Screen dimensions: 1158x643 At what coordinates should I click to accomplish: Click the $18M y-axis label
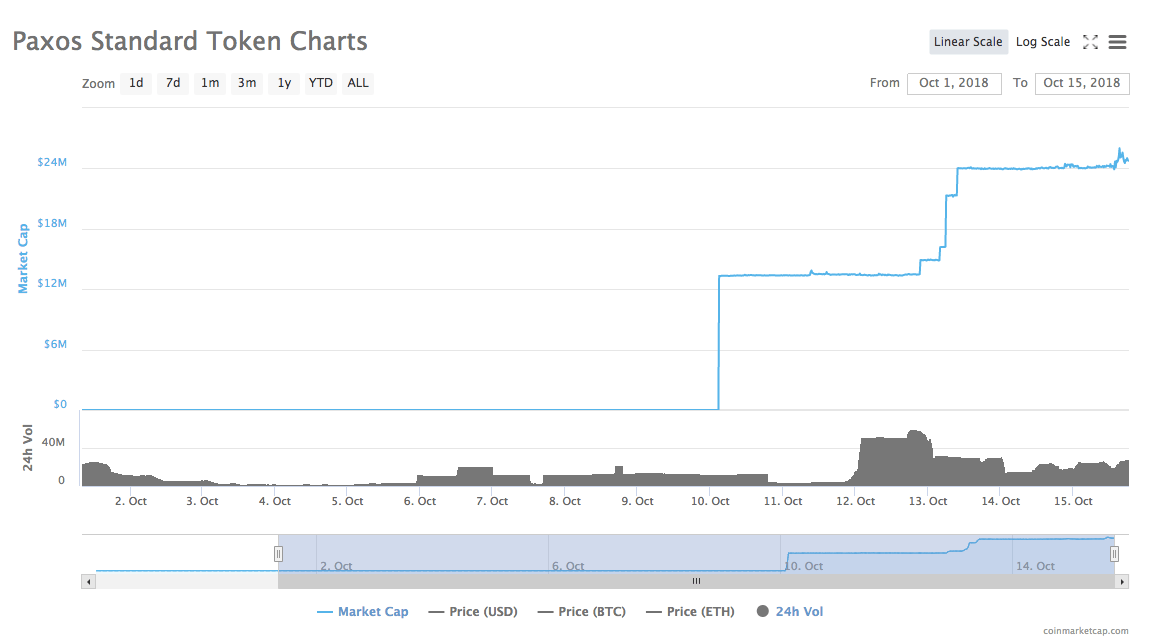[52, 223]
